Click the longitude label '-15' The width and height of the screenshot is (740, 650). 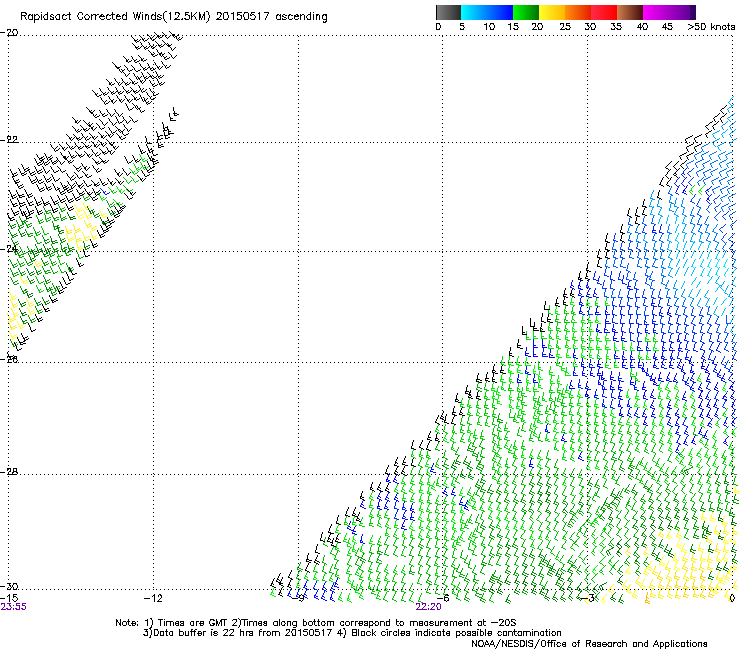[10, 598]
